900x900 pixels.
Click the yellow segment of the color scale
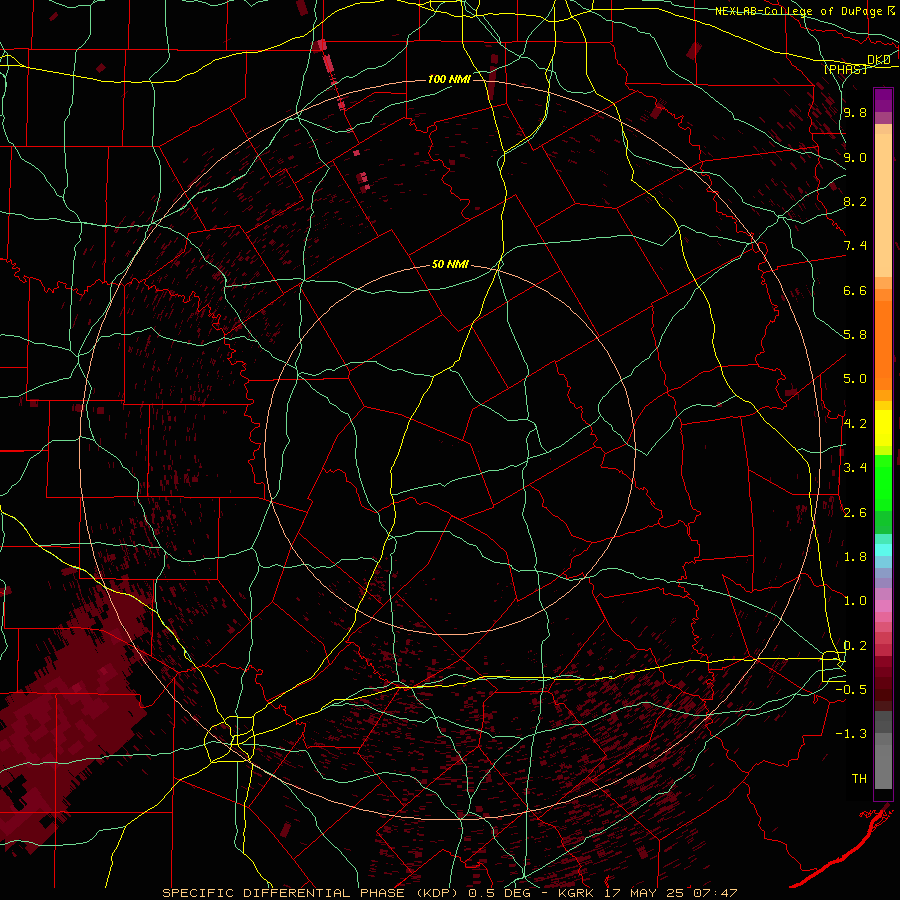click(x=883, y=428)
